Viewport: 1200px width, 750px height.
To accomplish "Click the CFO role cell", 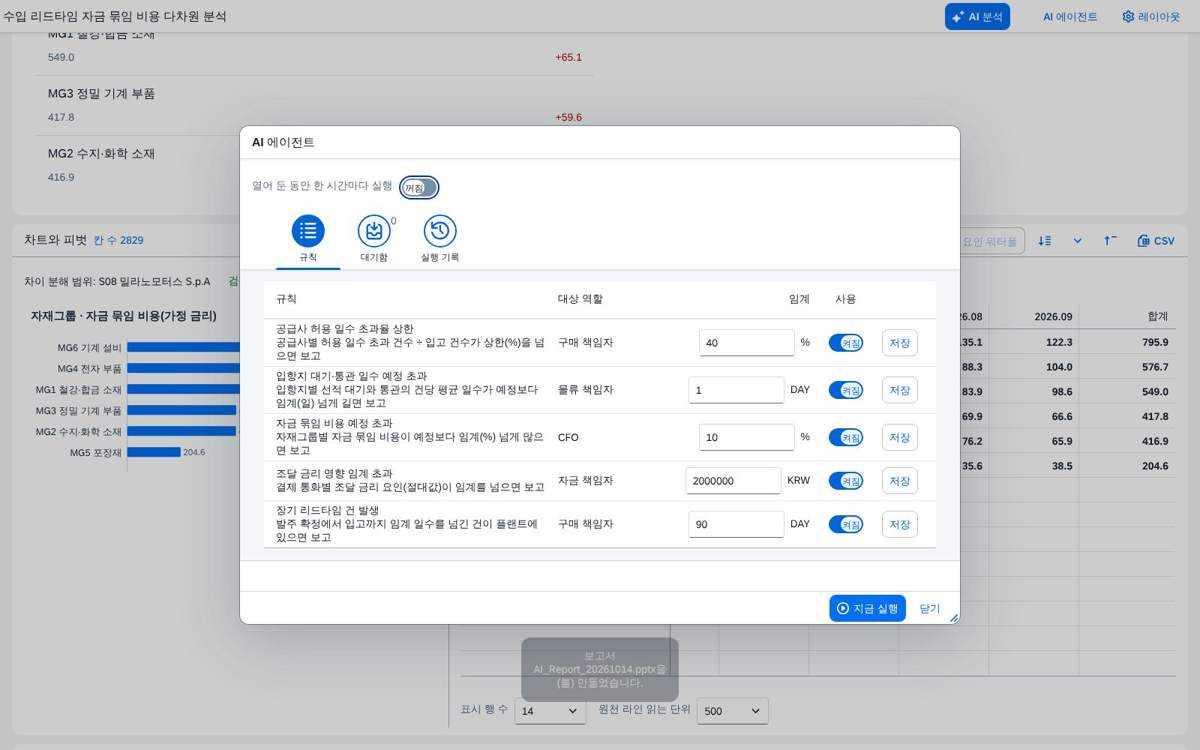I will click(568, 437).
